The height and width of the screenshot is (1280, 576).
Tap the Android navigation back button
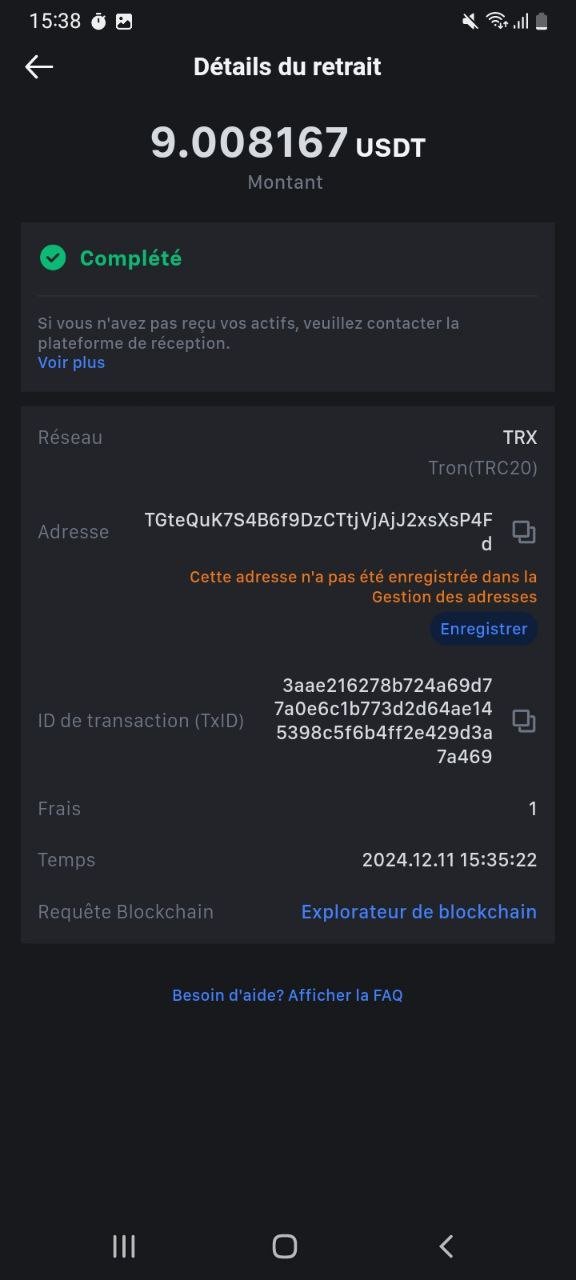pyautogui.click(x=447, y=1245)
